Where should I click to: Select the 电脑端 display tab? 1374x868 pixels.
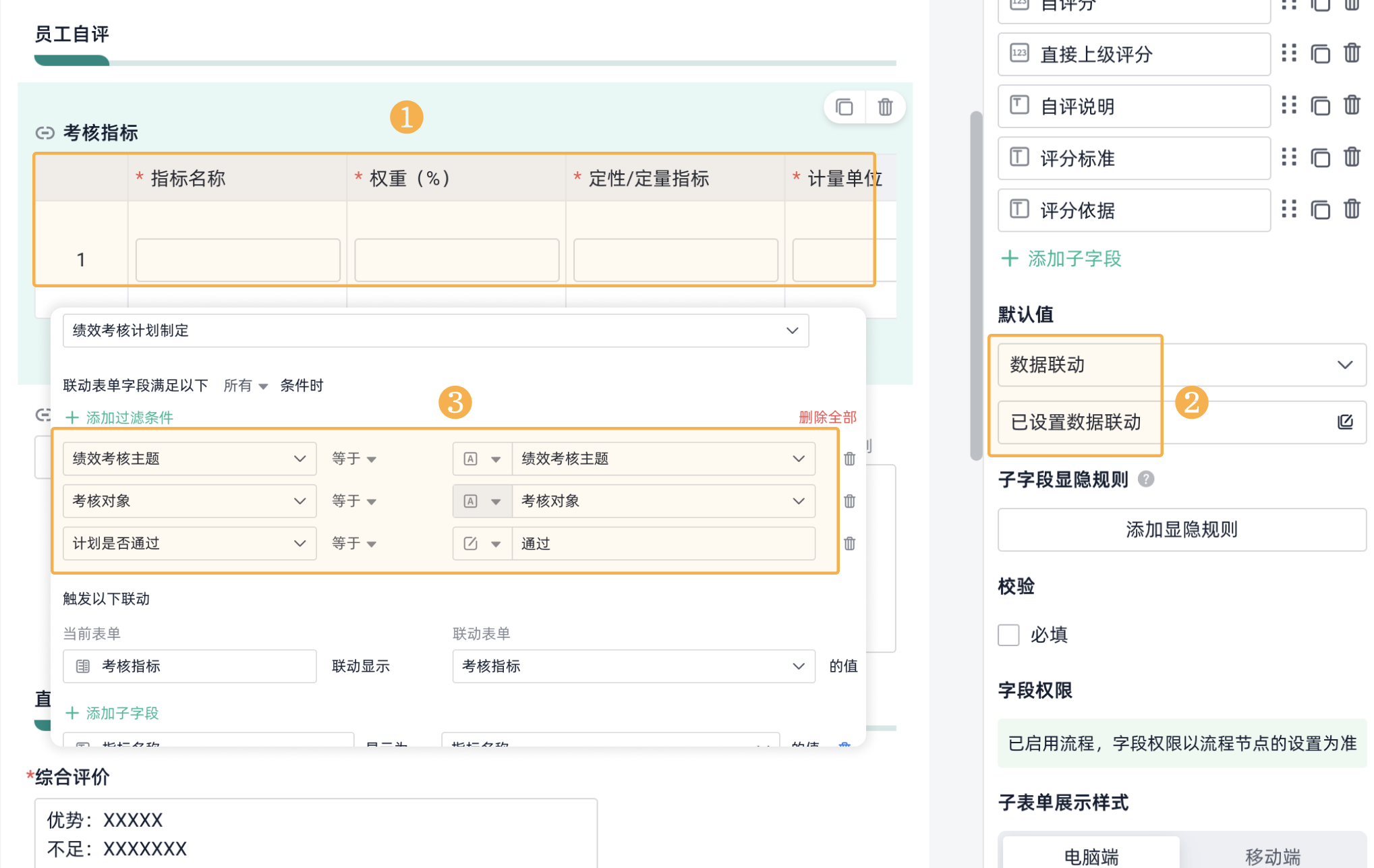(x=1091, y=856)
